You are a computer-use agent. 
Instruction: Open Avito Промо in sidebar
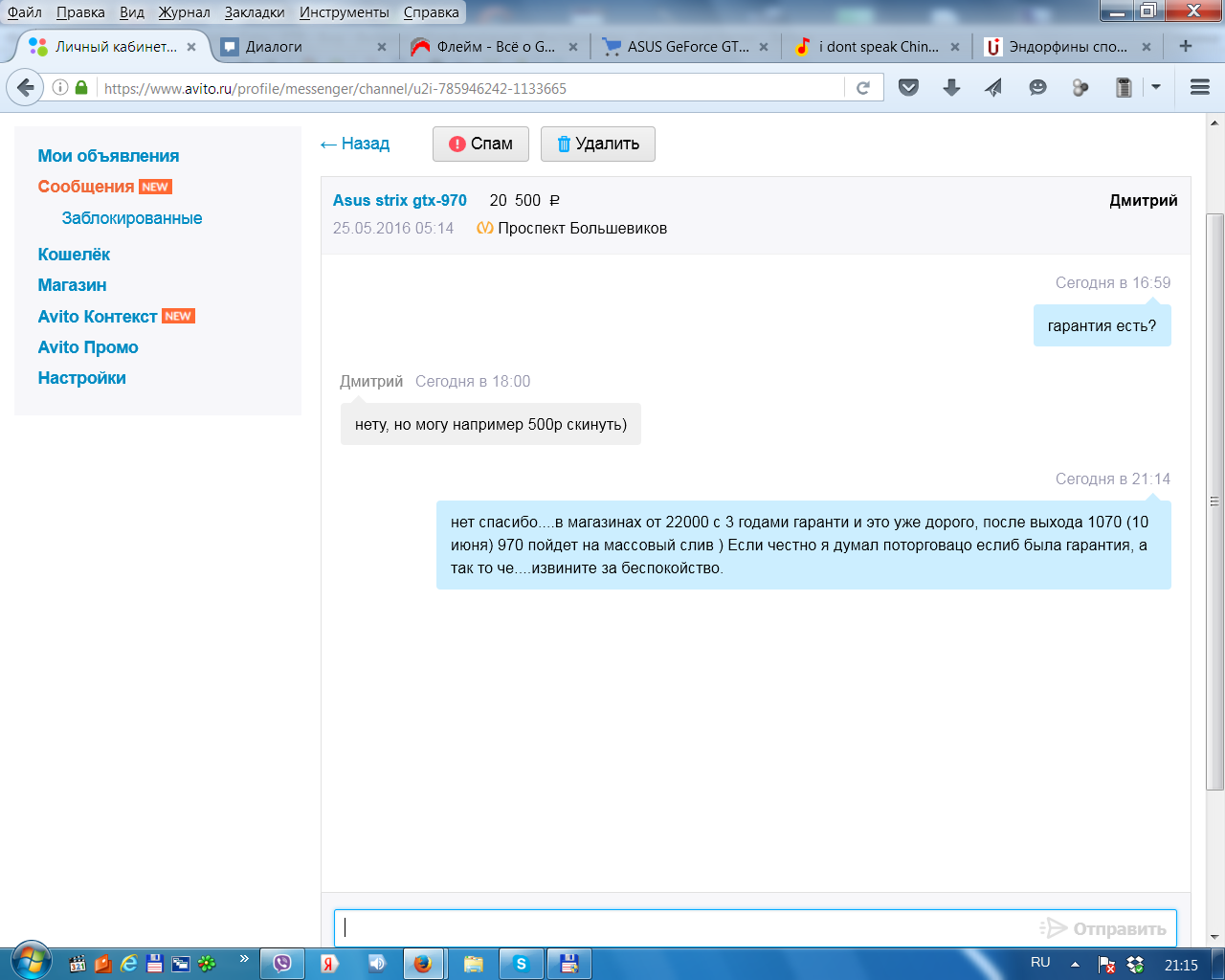click(x=88, y=347)
